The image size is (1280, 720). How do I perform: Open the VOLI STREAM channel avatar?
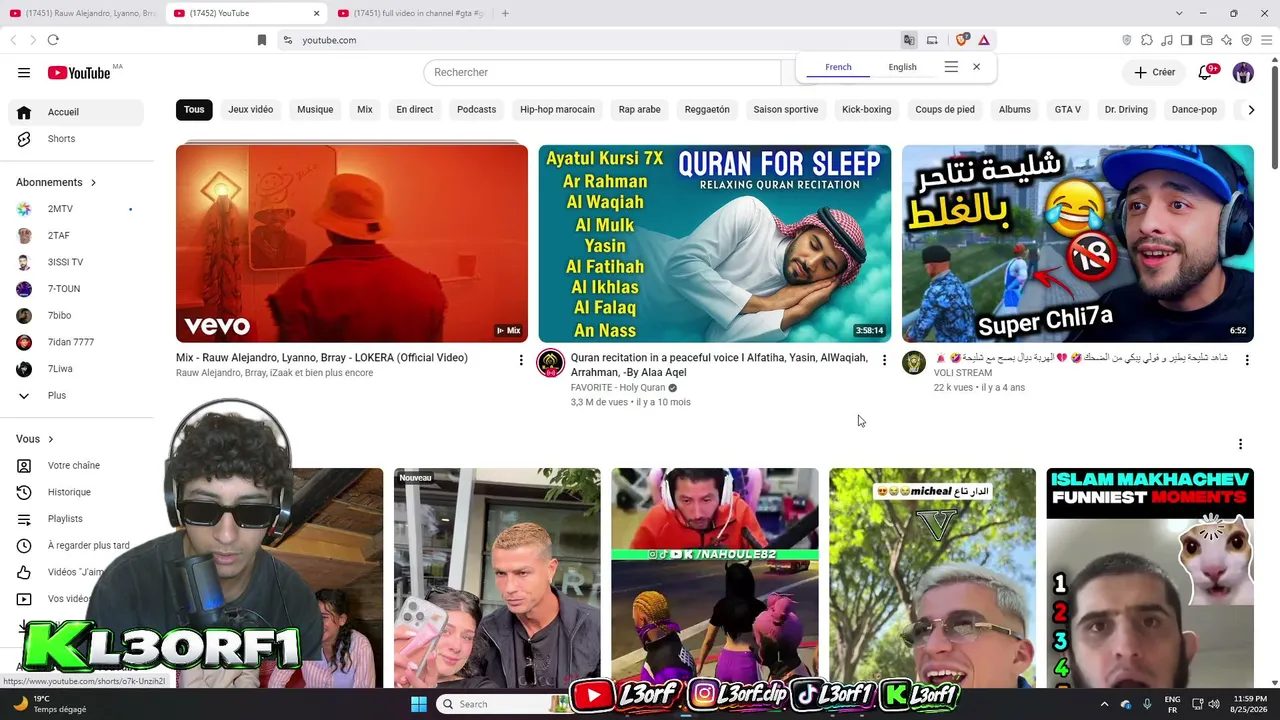tap(914, 363)
